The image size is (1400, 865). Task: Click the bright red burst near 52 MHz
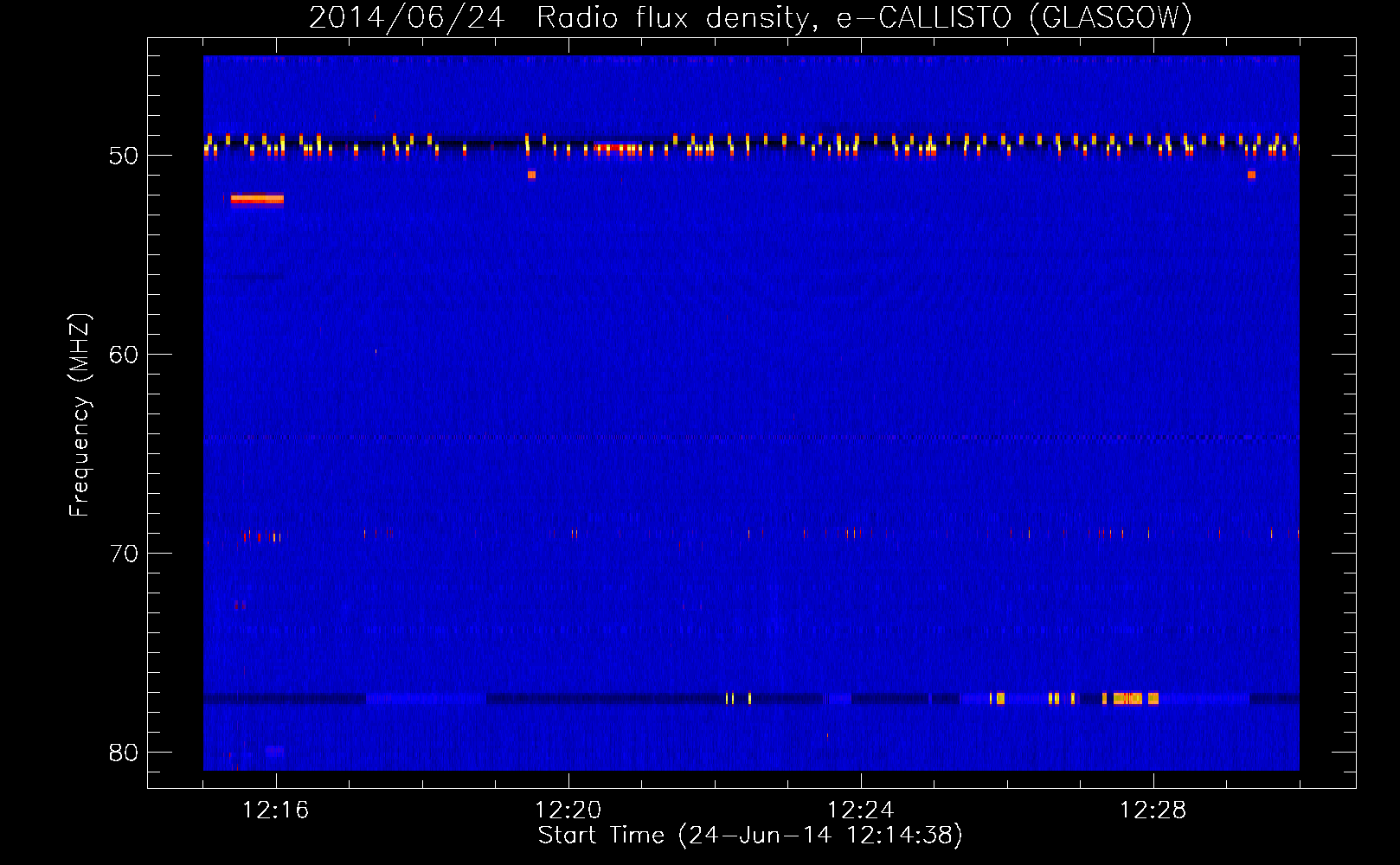tap(257, 200)
